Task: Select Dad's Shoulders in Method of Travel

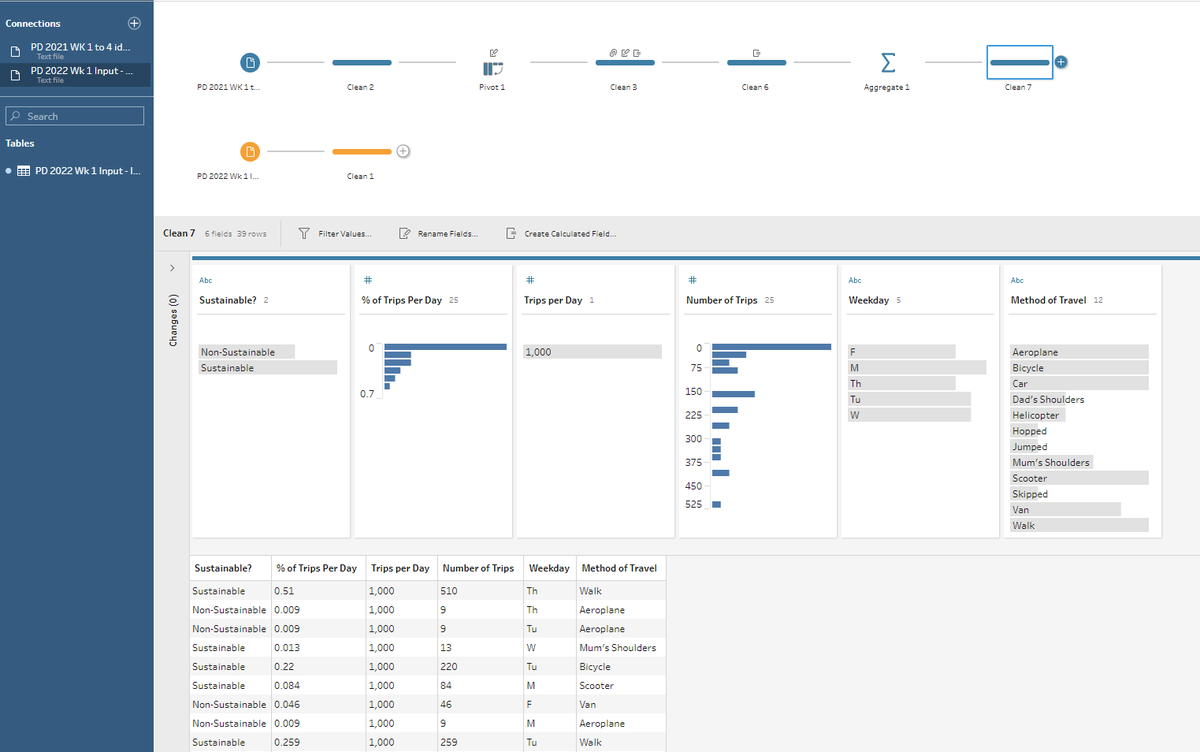Action: click(x=1048, y=400)
